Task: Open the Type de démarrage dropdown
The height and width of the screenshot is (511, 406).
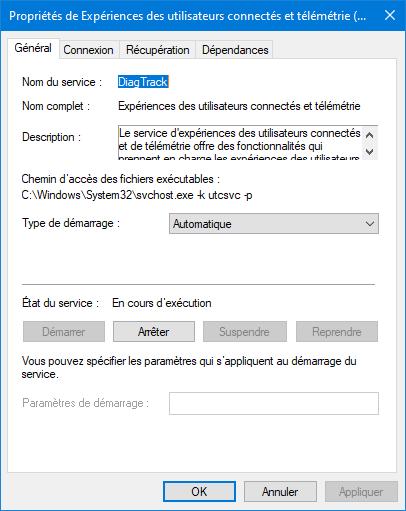Action: click(274, 224)
